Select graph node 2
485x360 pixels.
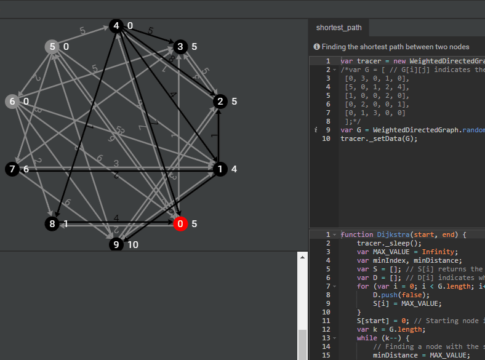(220, 101)
